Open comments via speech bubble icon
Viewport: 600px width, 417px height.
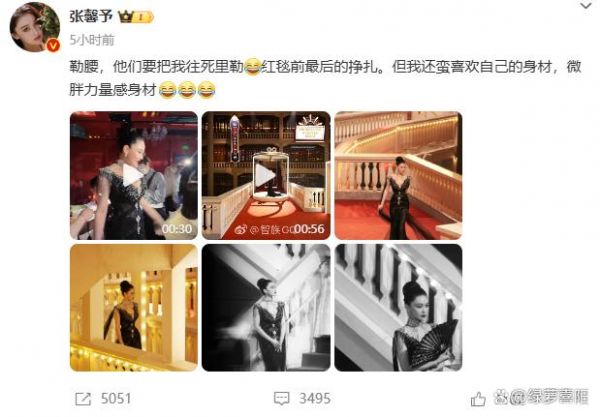pos(282,399)
